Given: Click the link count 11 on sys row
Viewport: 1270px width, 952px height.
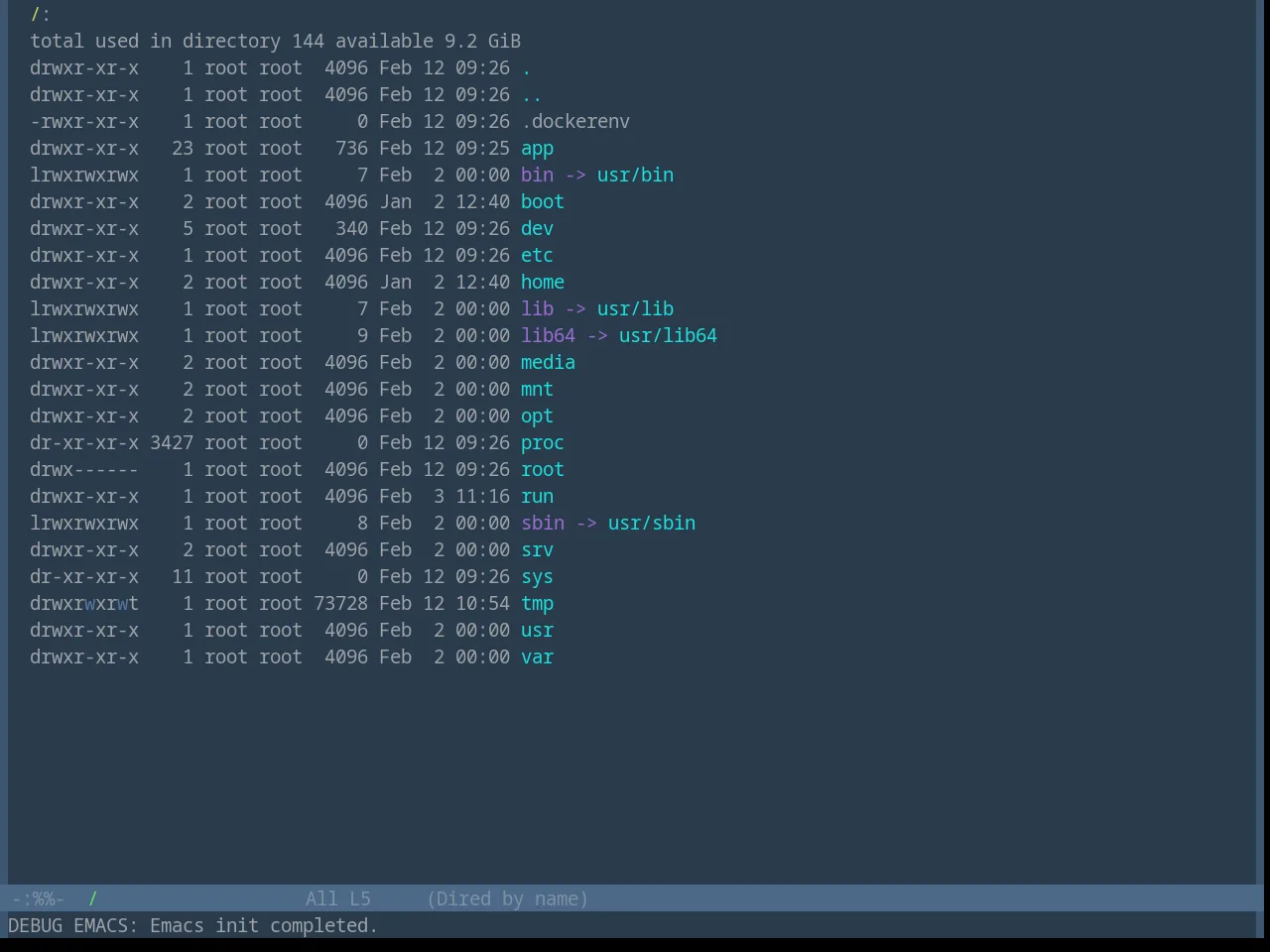Looking at the screenshot, I should point(183,577).
